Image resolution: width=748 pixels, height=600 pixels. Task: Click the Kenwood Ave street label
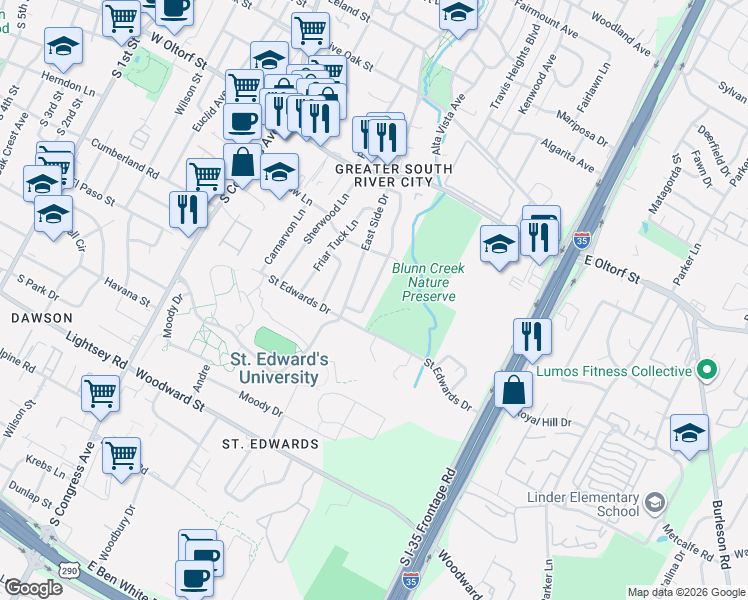coord(538,84)
